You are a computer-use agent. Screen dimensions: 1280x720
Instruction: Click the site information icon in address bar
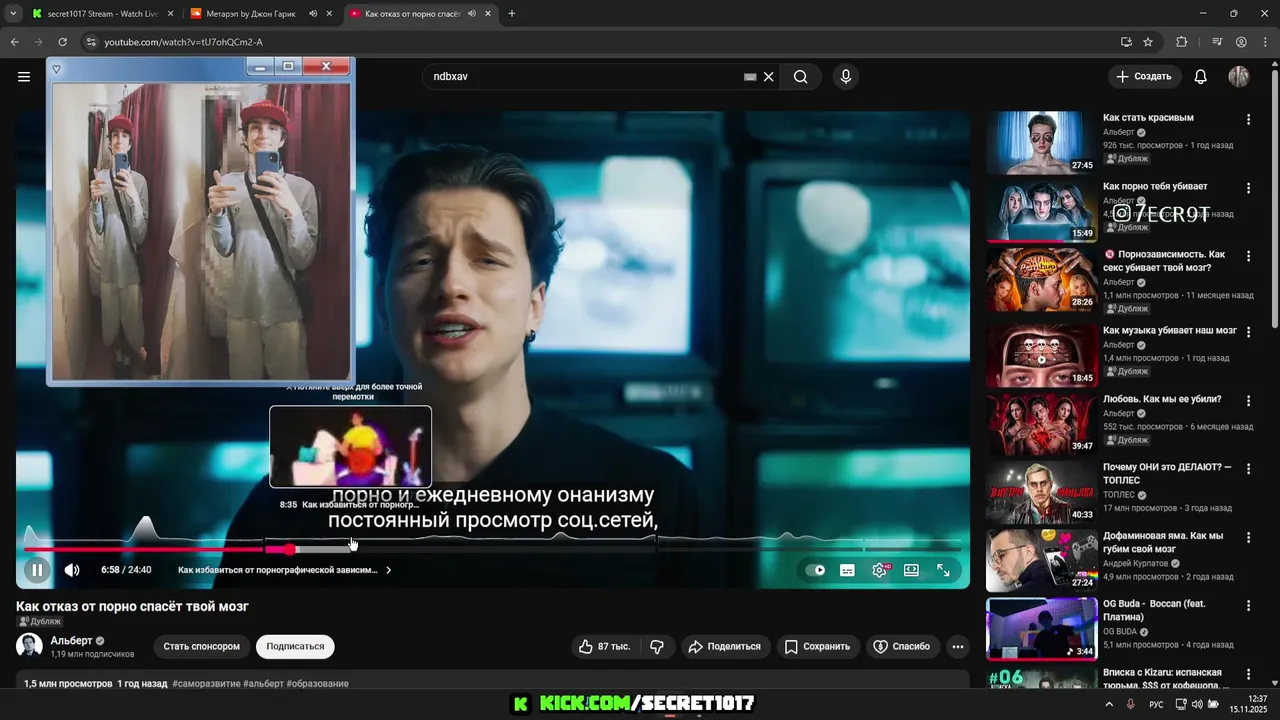pyautogui.click(x=91, y=42)
